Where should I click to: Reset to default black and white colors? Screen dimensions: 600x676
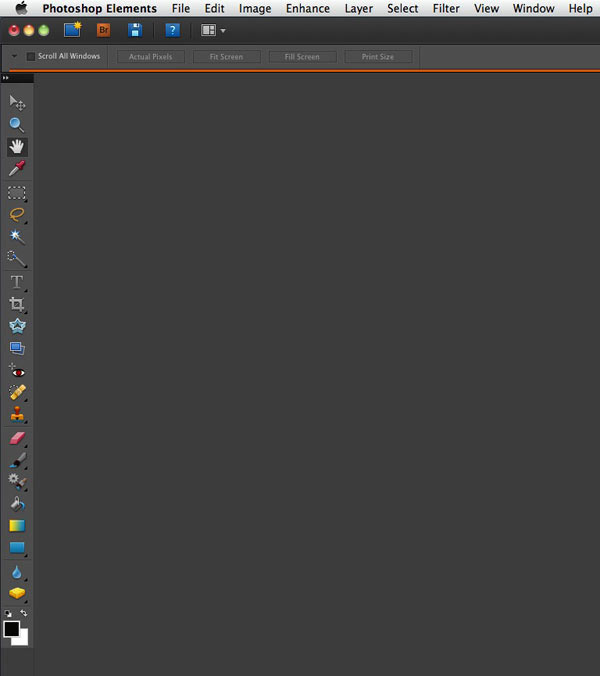(x=8, y=613)
